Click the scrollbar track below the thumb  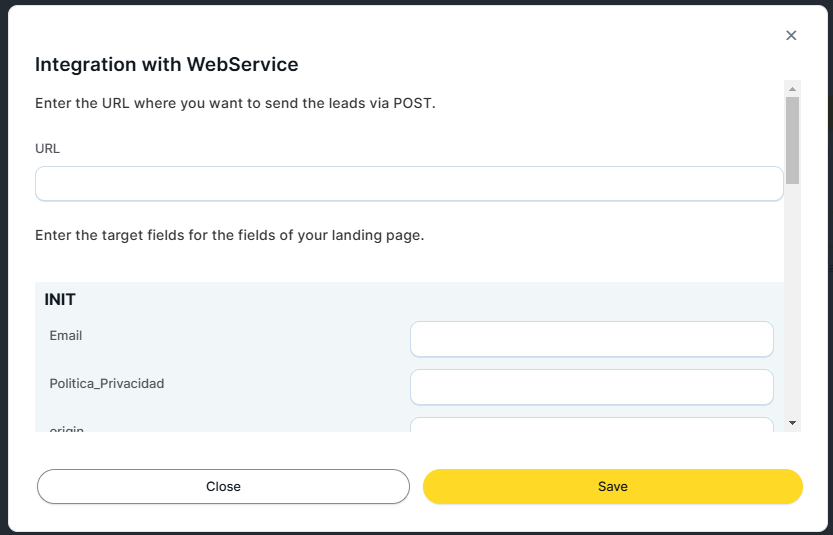(792, 300)
